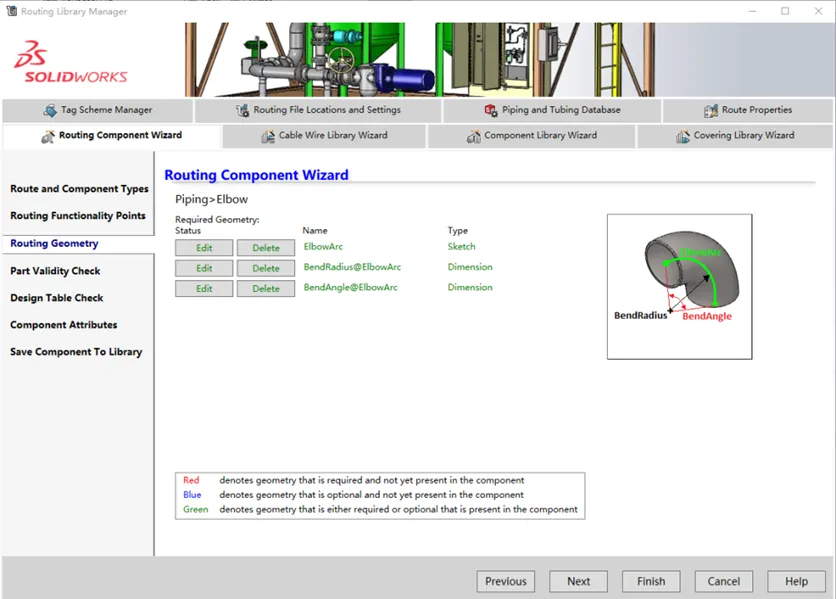The width and height of the screenshot is (836, 599).
Task: Click the Route Properties tab icon
Action: pyautogui.click(x=711, y=110)
